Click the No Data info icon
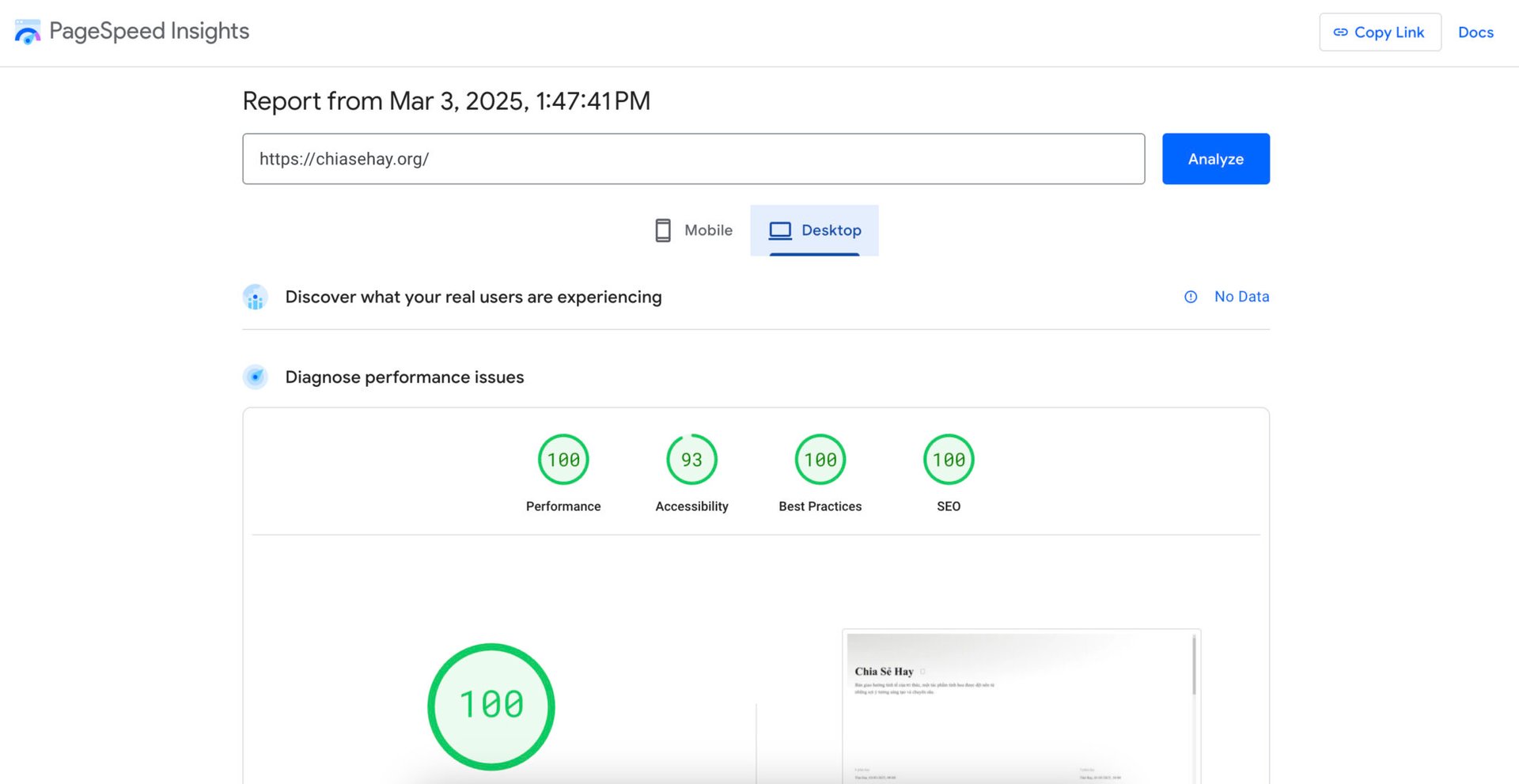Image resolution: width=1519 pixels, height=784 pixels. tap(1190, 297)
